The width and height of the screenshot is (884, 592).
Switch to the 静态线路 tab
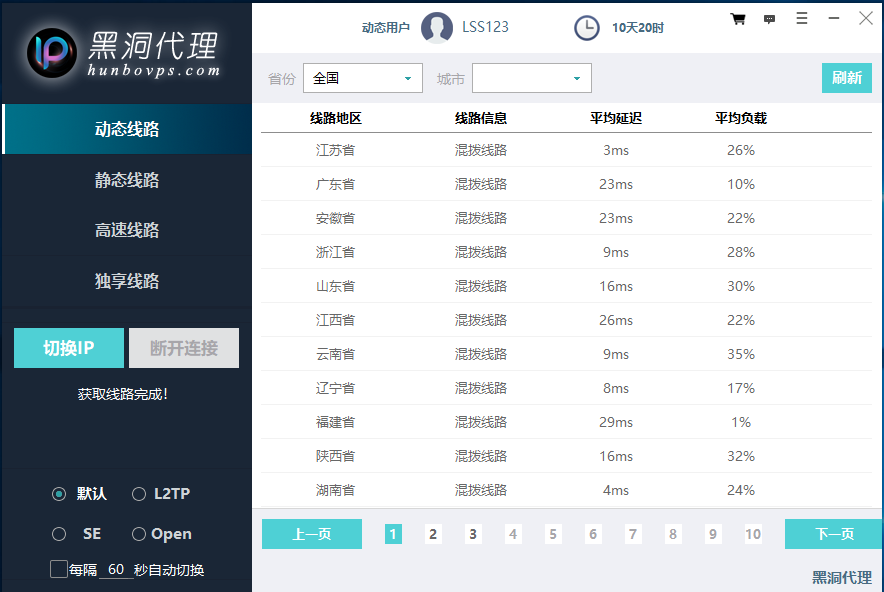click(x=127, y=180)
